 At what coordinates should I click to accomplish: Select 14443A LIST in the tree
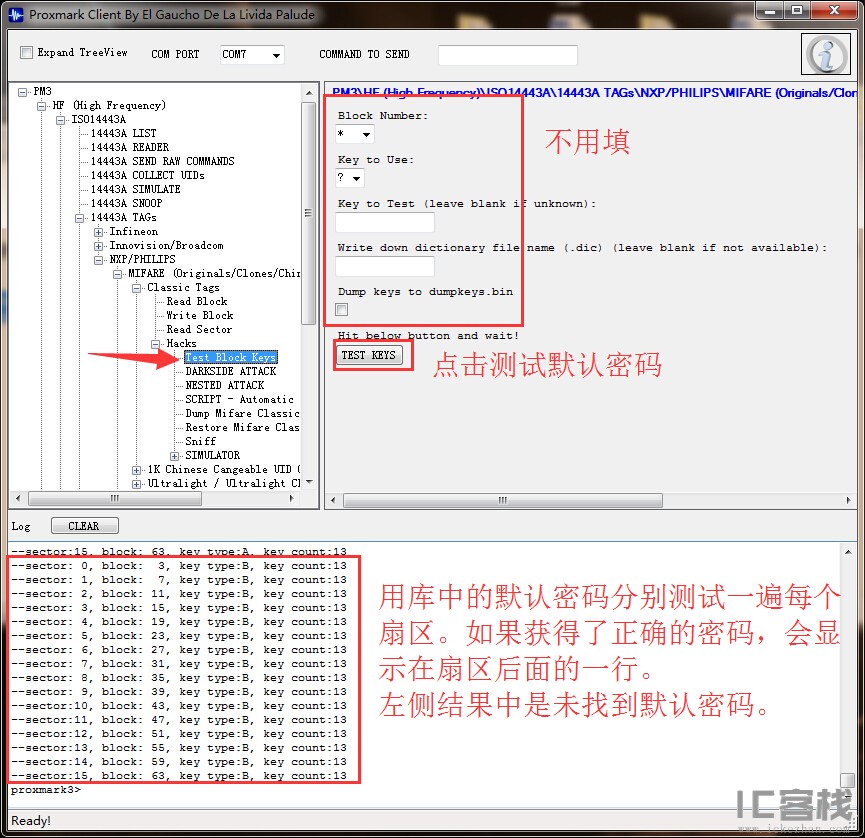(x=124, y=134)
